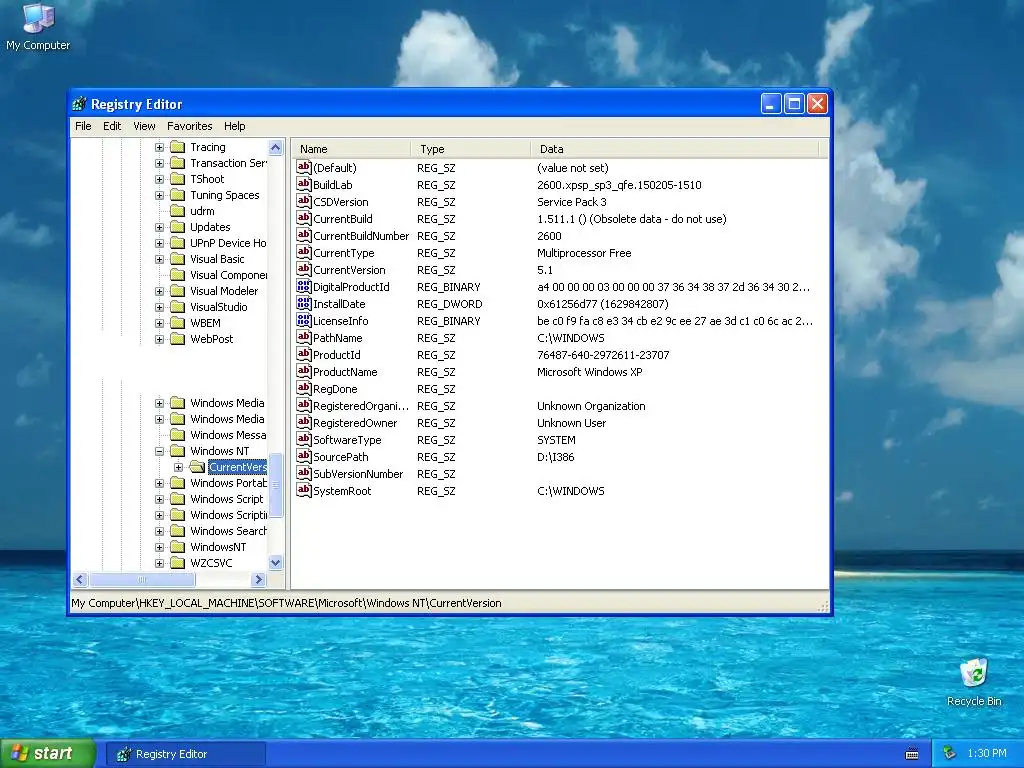
Task: Select the Transaction Server key
Action: tap(228, 163)
